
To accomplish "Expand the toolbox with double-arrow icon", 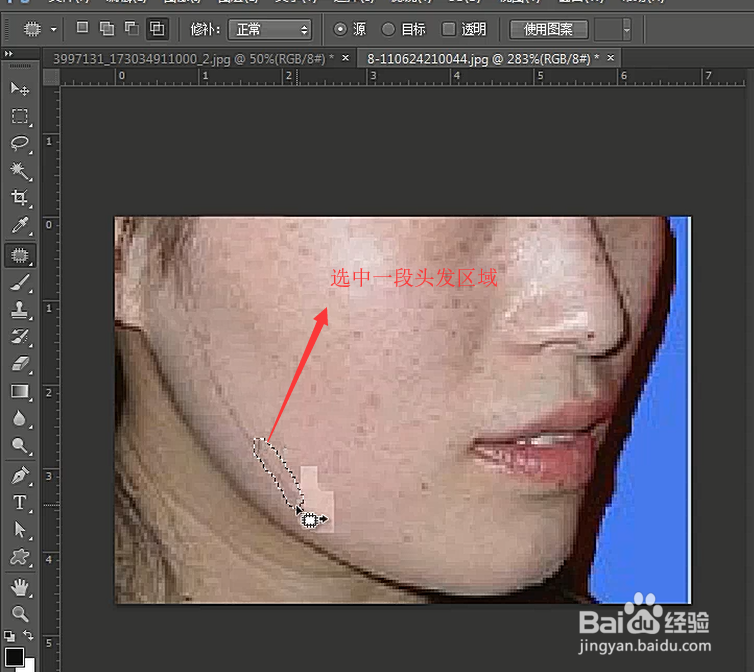I will pyautogui.click(x=9, y=53).
